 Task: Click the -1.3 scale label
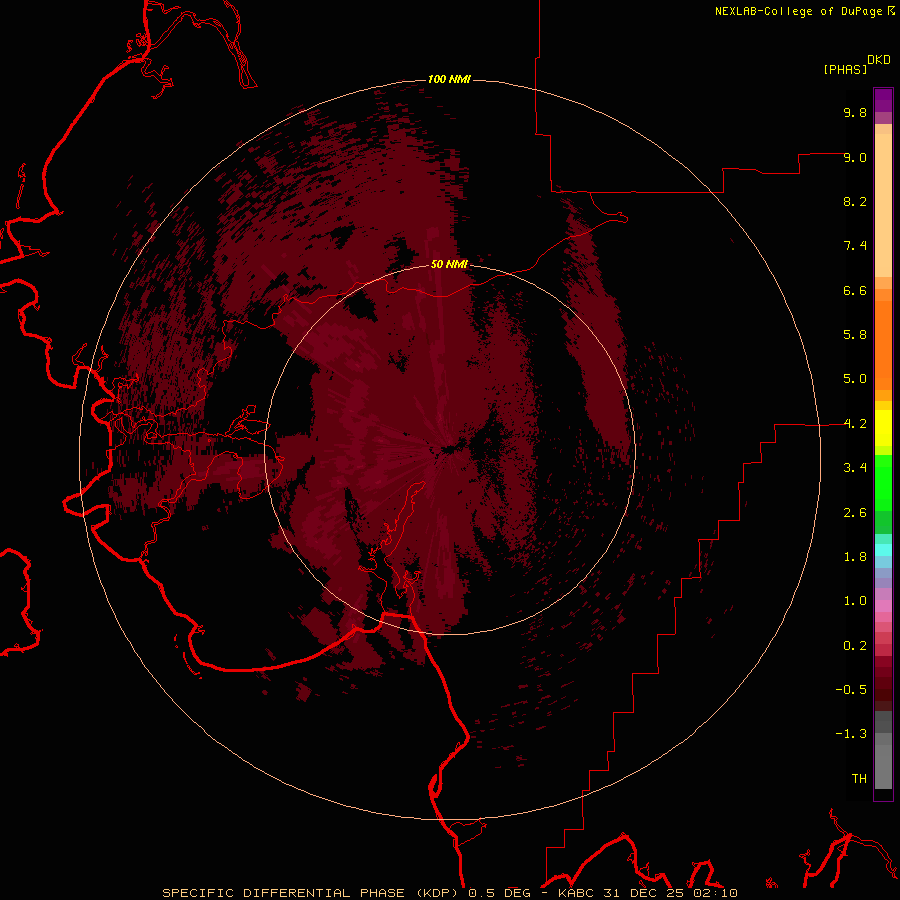pyautogui.click(x=851, y=734)
